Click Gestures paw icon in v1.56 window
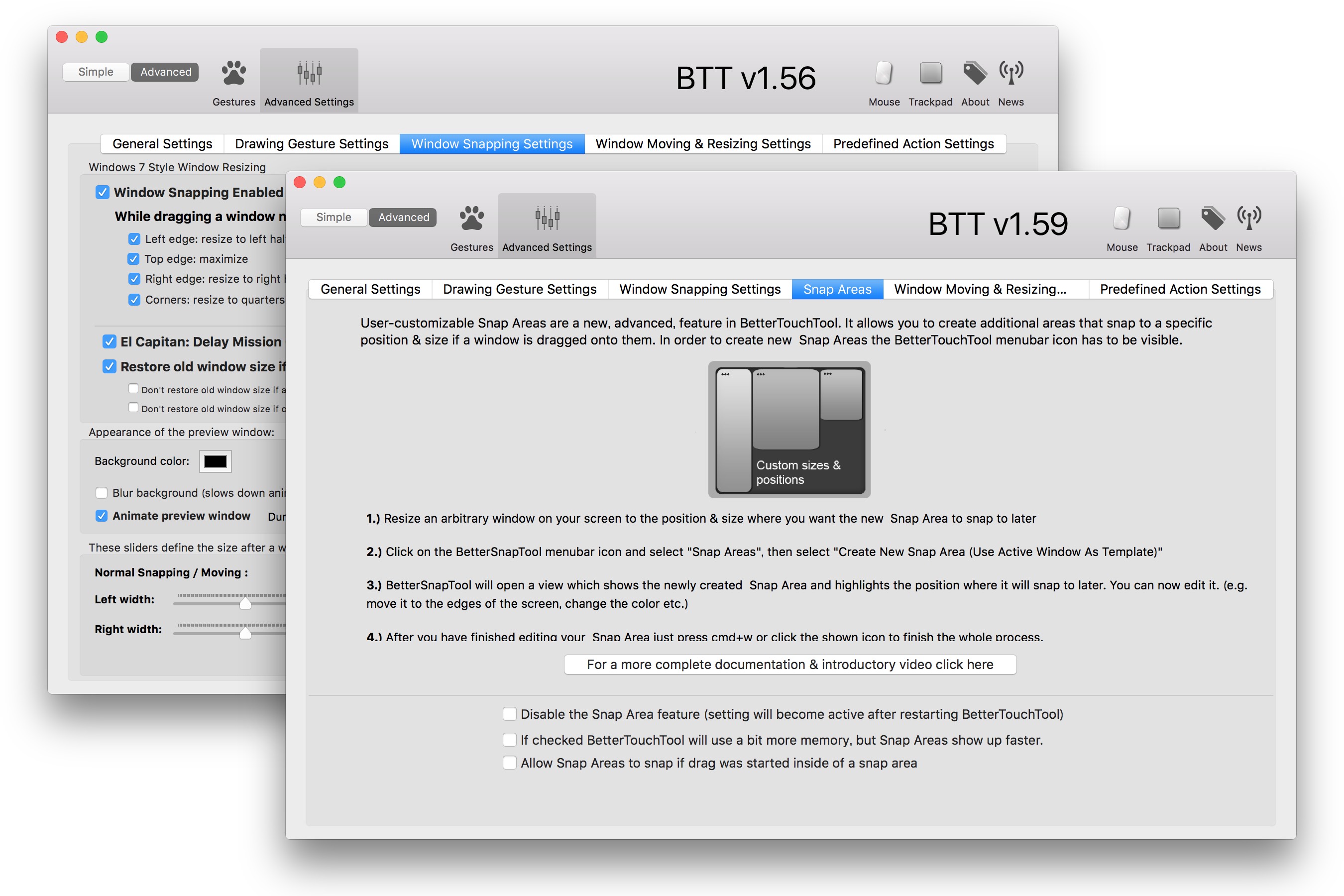Screen dimensions: 1344x896 (x=234, y=74)
